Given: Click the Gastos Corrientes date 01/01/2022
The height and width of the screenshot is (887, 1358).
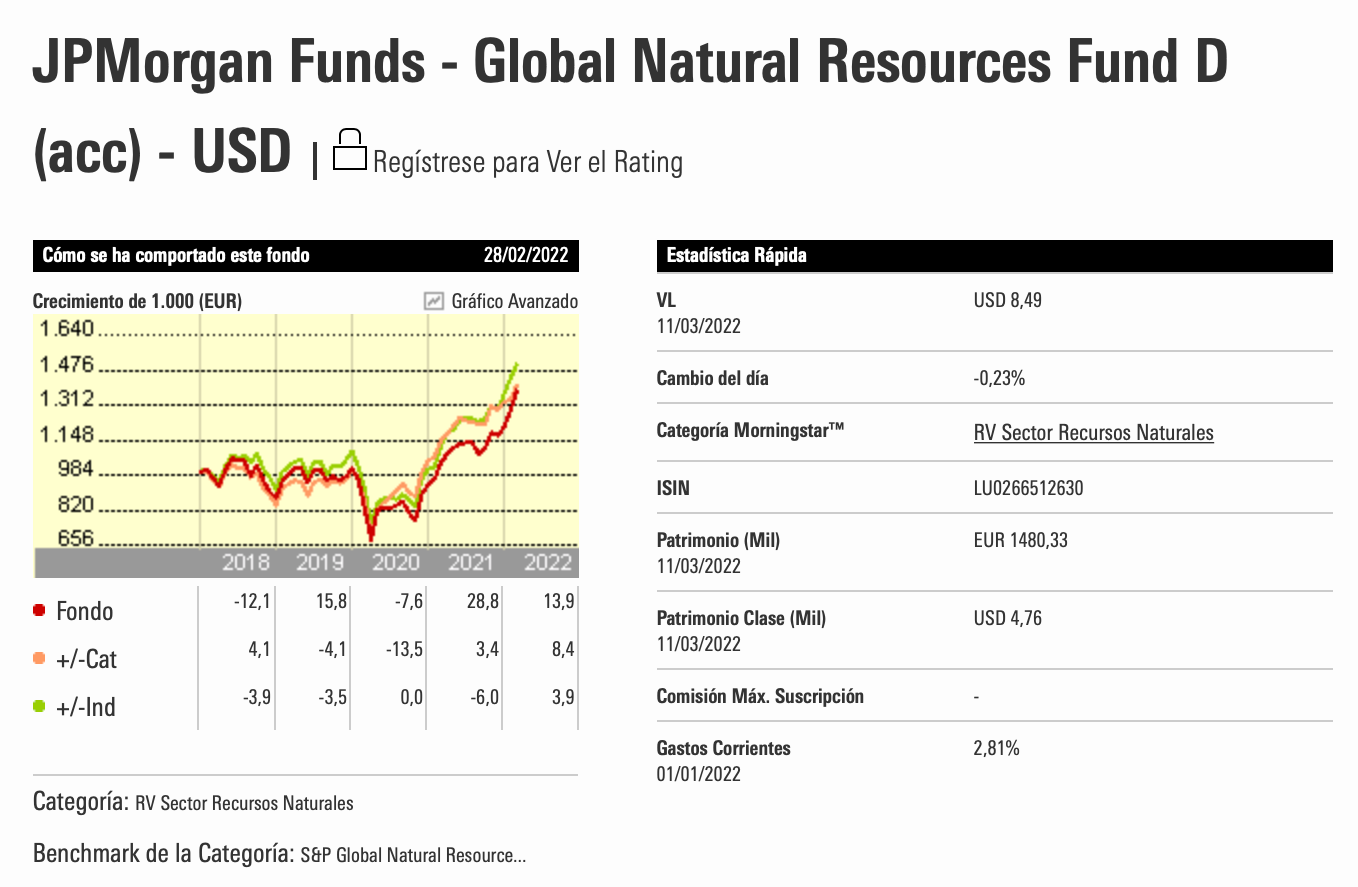Looking at the screenshot, I should (698, 774).
